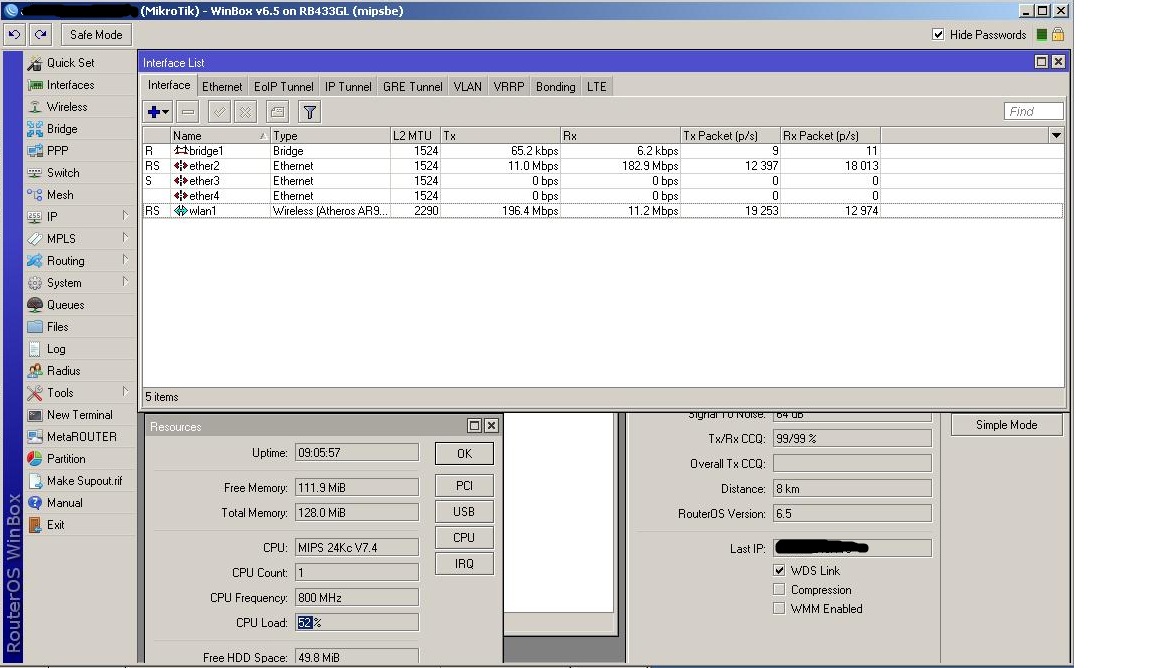Toggle the Hide Passwords checkbox
Image resolution: width=1152 pixels, height=668 pixels.
[x=938, y=34]
